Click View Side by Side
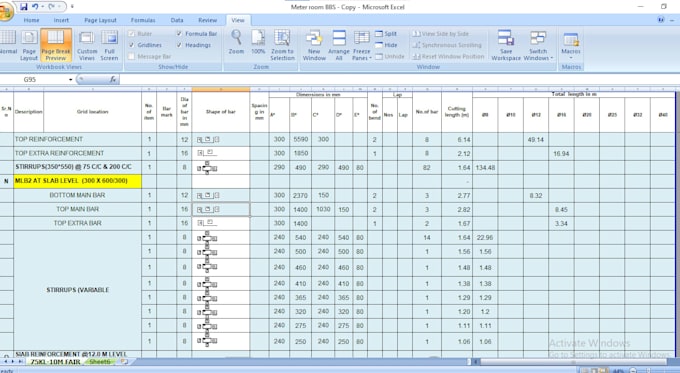Viewport: 680px width, 373px height. pos(441,33)
